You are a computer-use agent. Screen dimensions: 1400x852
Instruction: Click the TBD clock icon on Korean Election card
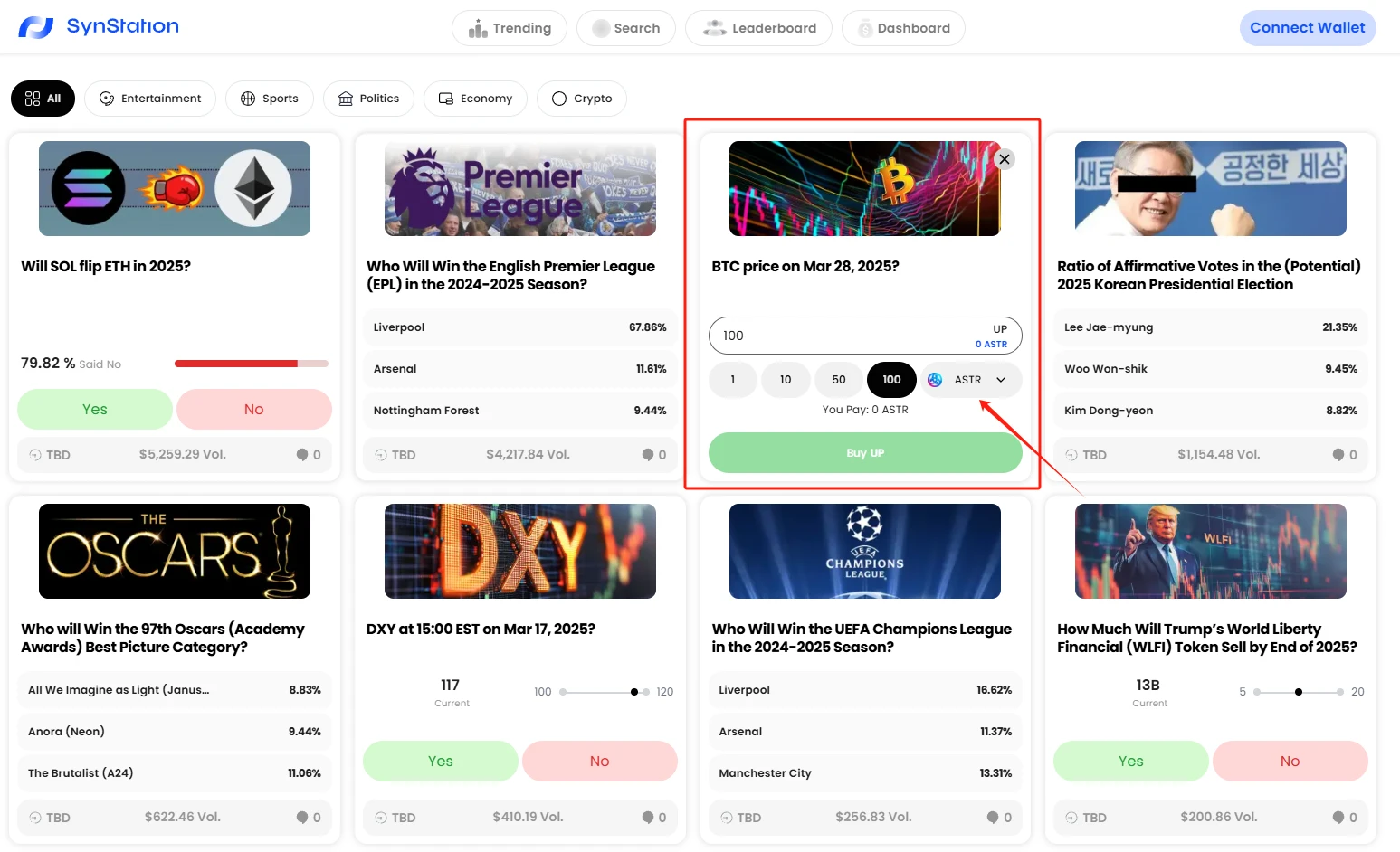pos(1071,455)
